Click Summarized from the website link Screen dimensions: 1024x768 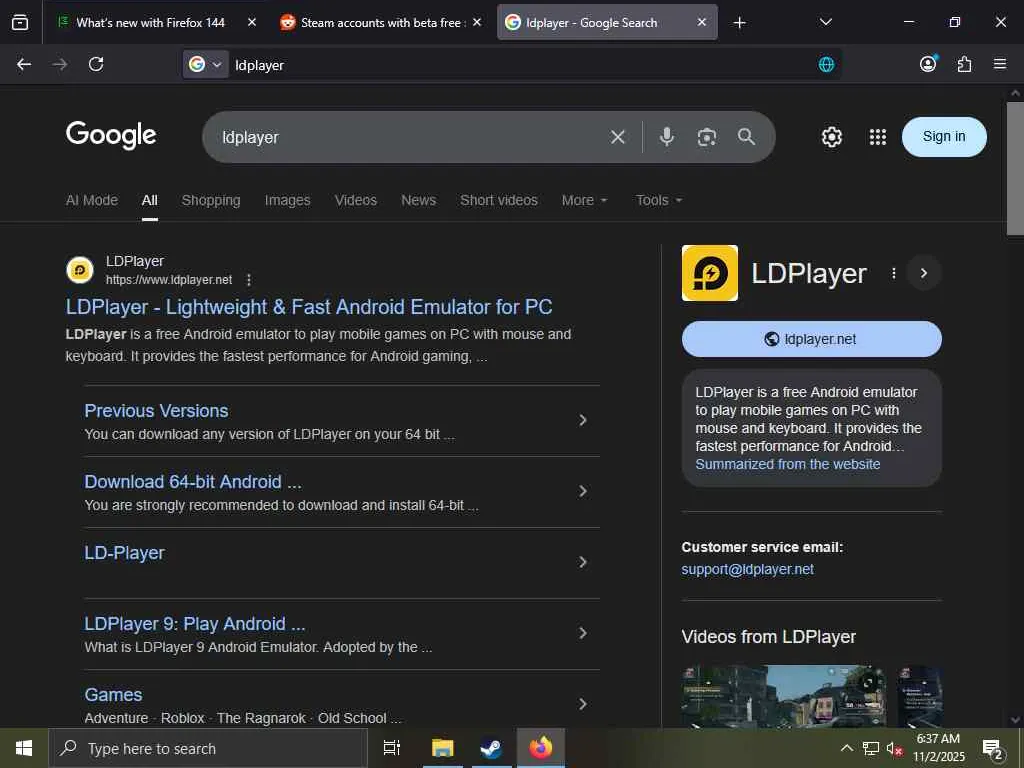coord(788,464)
